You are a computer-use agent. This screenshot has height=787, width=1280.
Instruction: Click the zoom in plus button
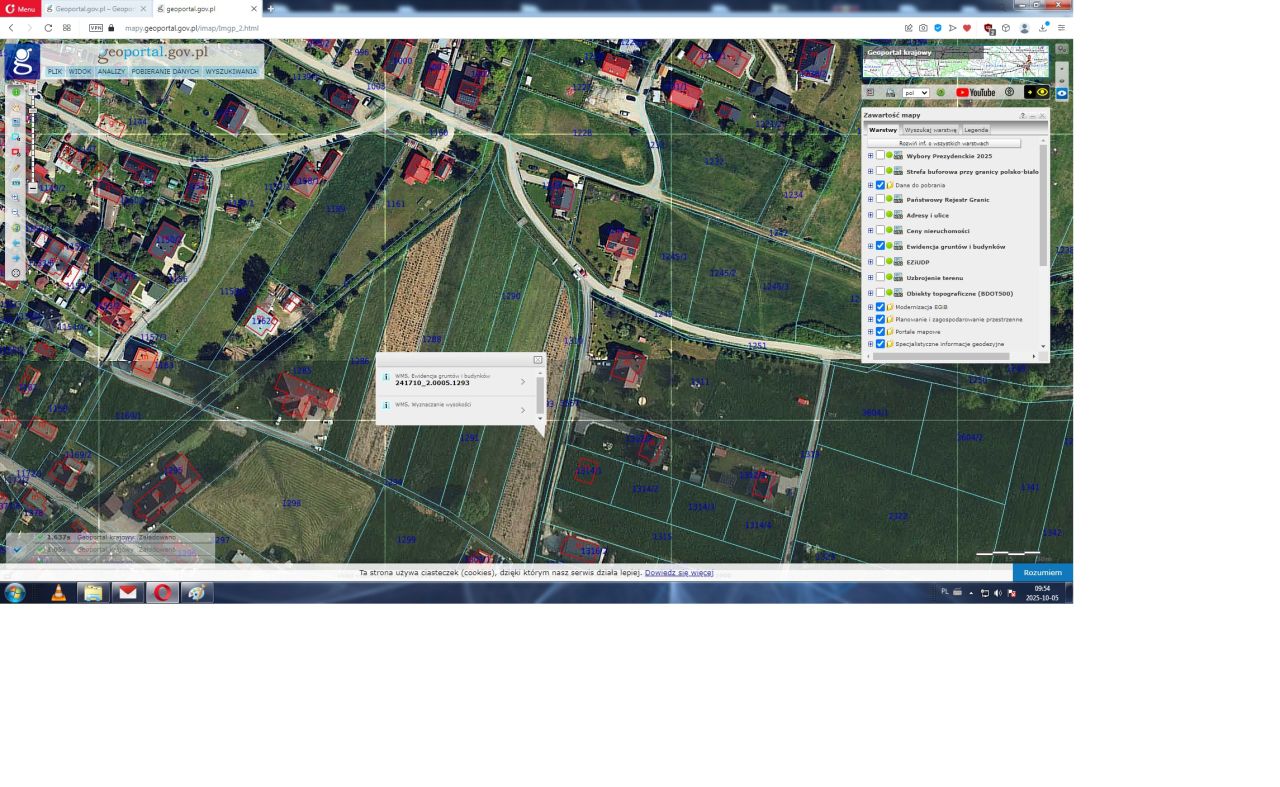coord(32,90)
